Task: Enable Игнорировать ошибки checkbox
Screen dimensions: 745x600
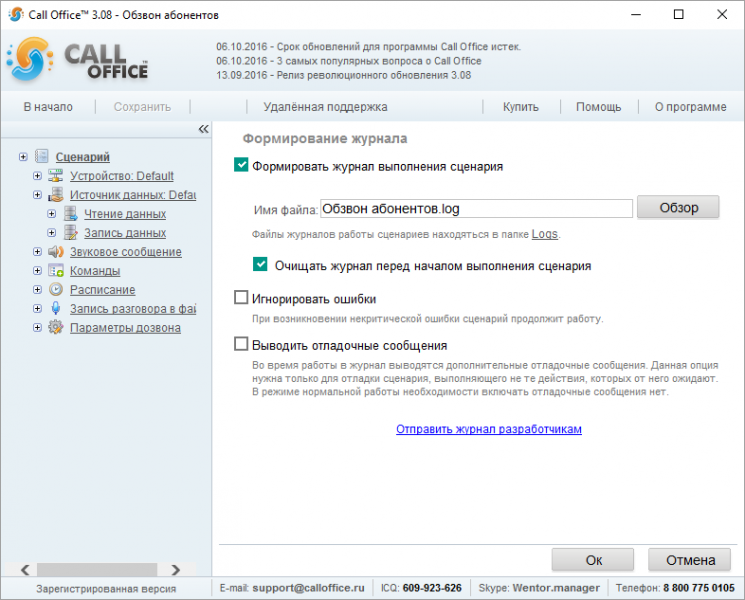Action: (x=241, y=298)
